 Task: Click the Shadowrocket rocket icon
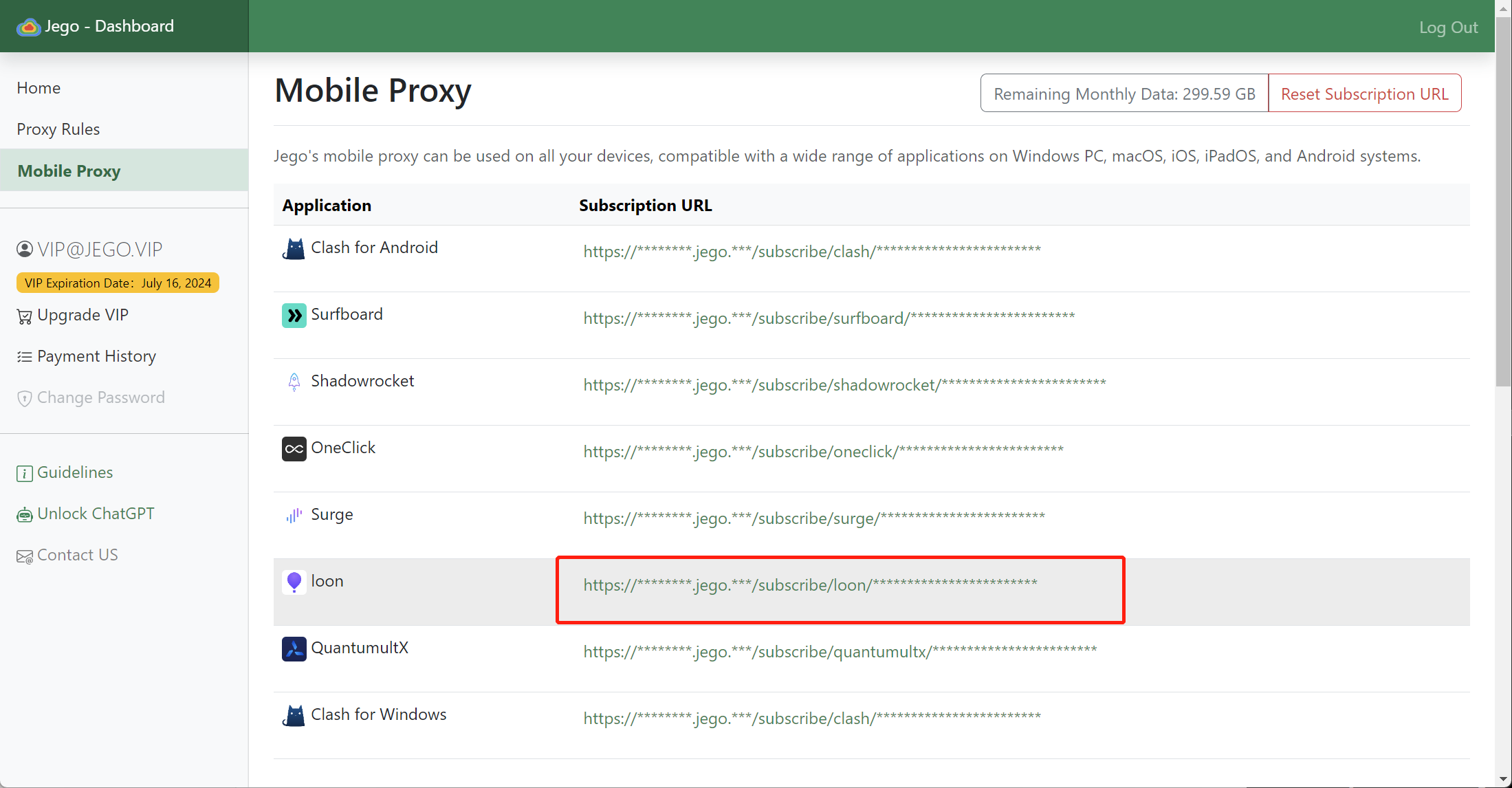(x=294, y=382)
